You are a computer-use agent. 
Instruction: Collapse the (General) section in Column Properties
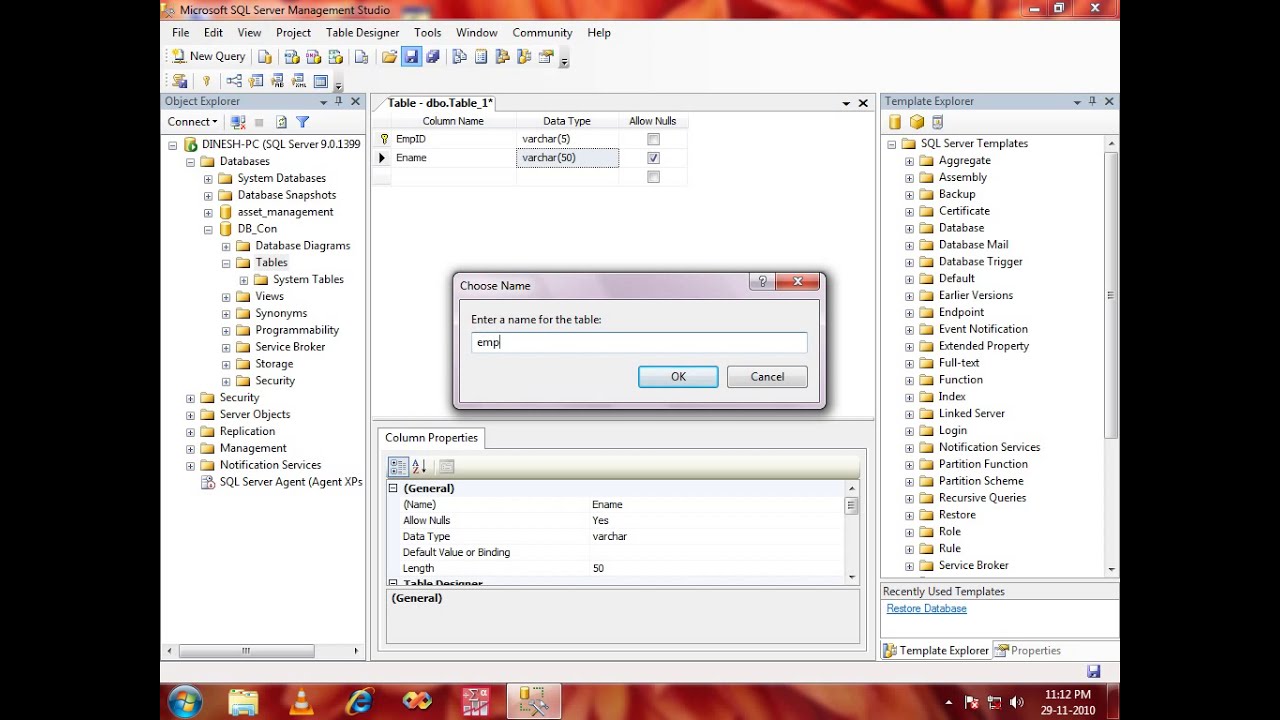point(393,488)
